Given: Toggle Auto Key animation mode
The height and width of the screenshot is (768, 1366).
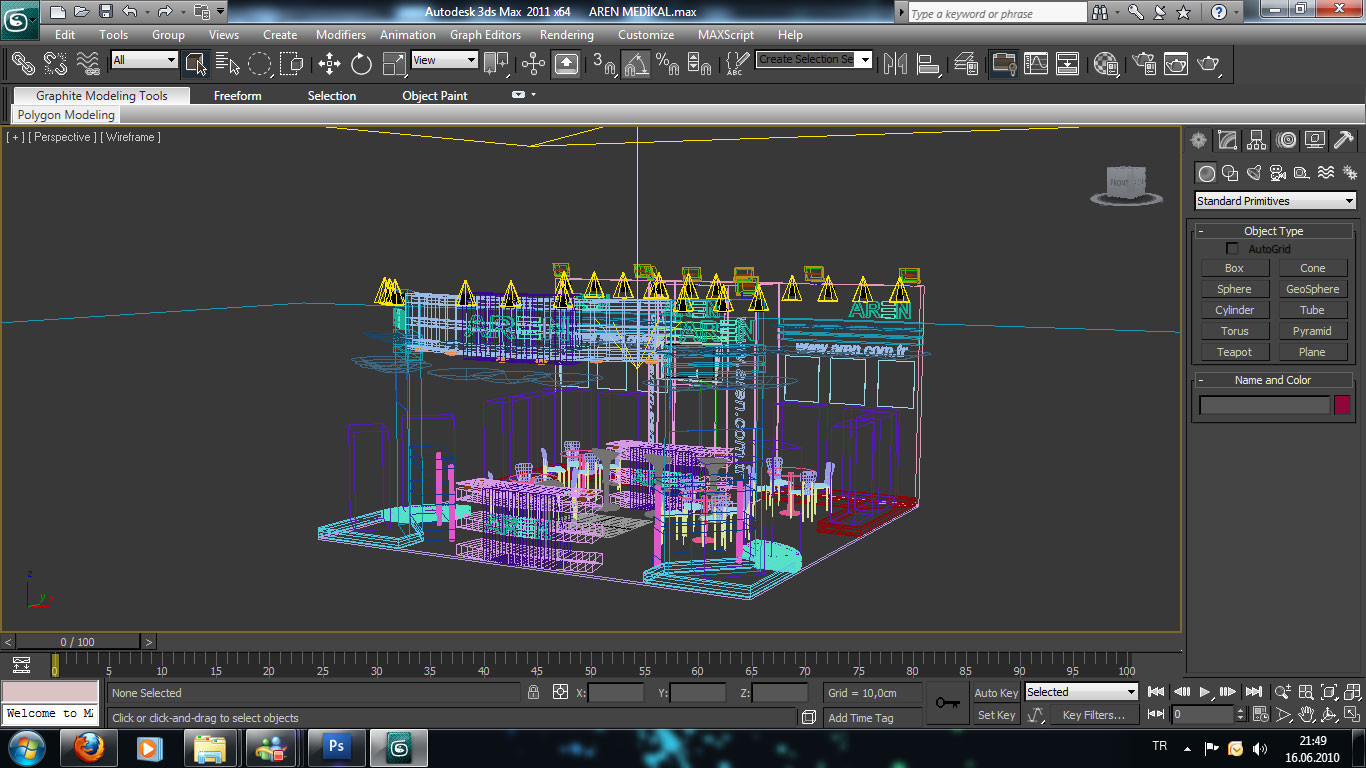Looking at the screenshot, I should coord(996,693).
